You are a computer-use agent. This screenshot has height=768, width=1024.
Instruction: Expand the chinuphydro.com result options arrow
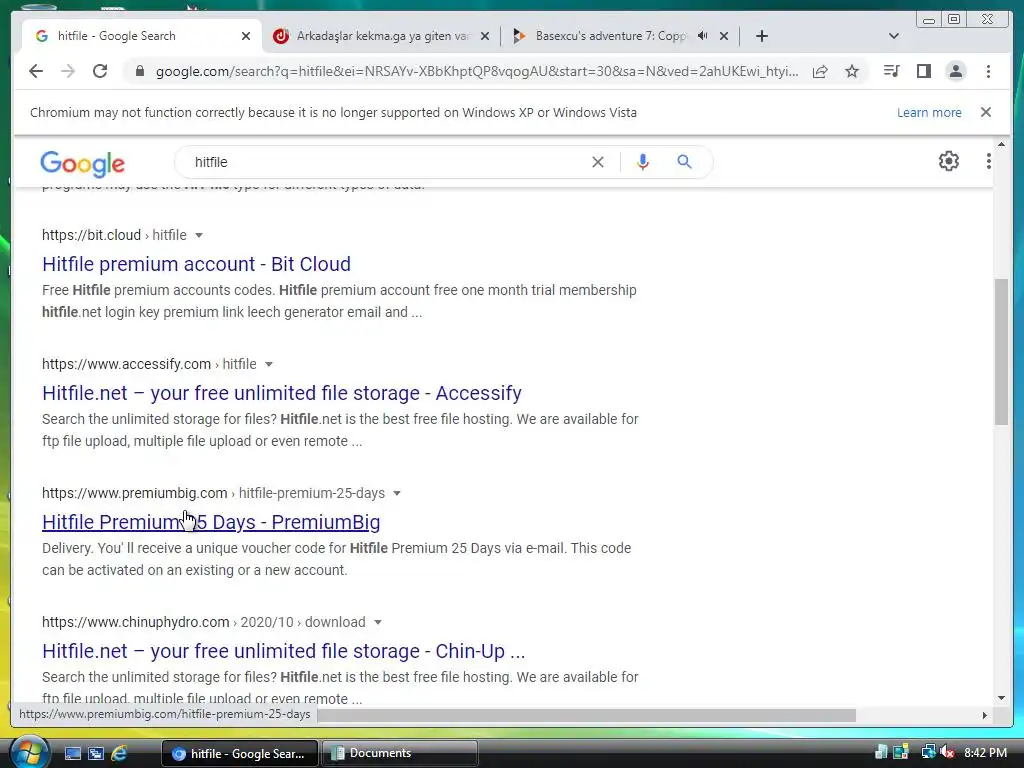[x=377, y=622]
